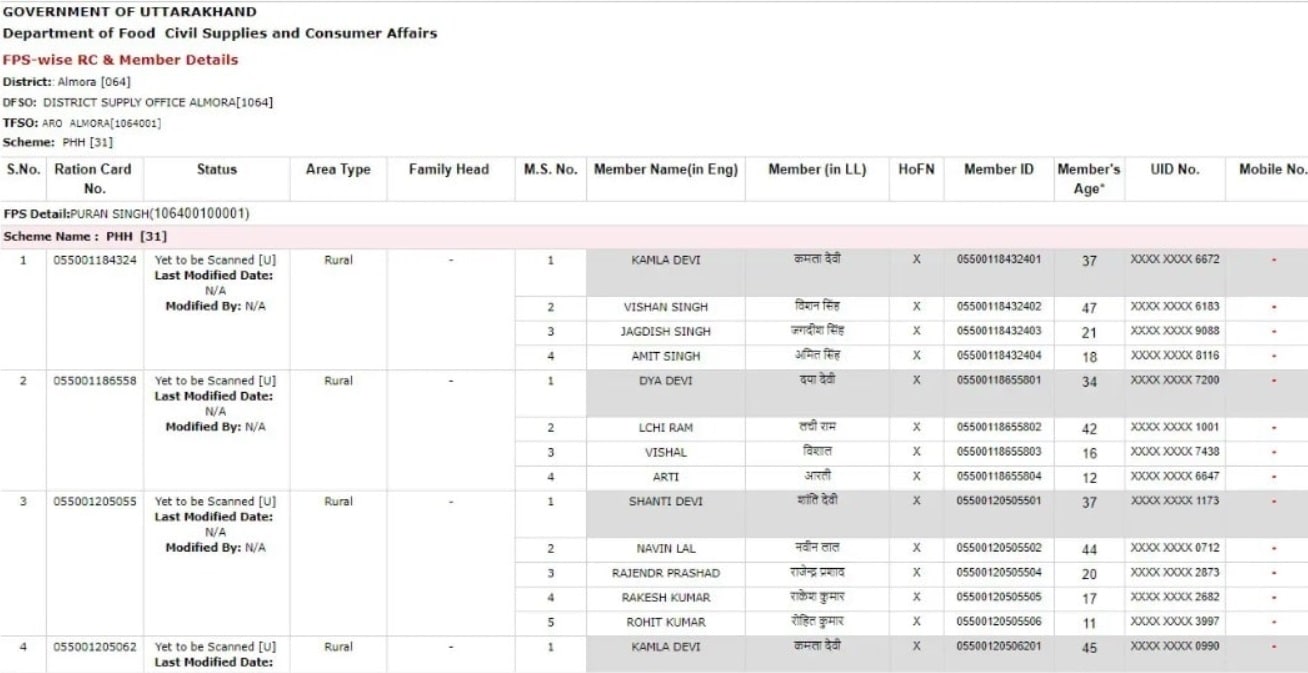Viewport: 1308px width, 673px height.
Task: Click member name KAMLA DEVI
Action: (665, 260)
